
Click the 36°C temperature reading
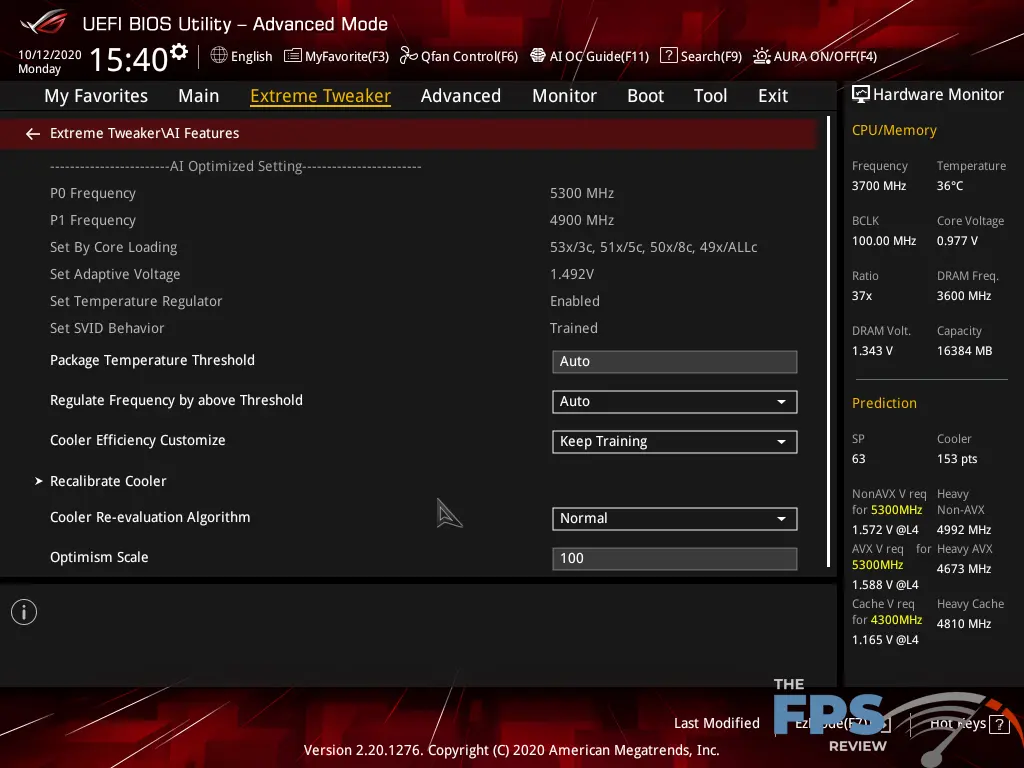tap(950, 186)
